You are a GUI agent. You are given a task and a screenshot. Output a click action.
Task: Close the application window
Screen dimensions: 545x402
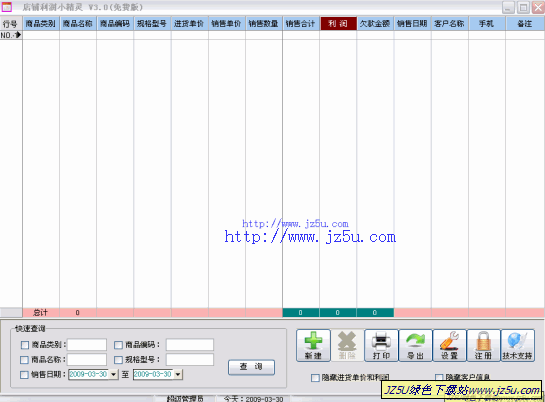pyautogui.click(x=538, y=7)
